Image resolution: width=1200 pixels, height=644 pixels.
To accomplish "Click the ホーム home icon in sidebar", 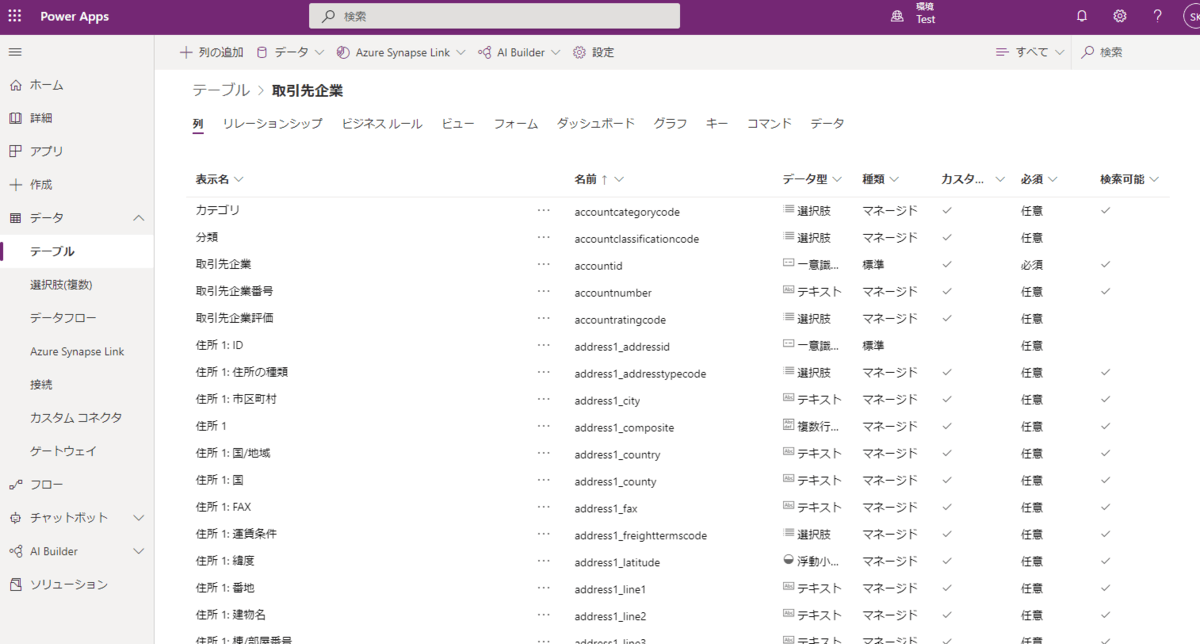I will pyautogui.click(x=15, y=85).
